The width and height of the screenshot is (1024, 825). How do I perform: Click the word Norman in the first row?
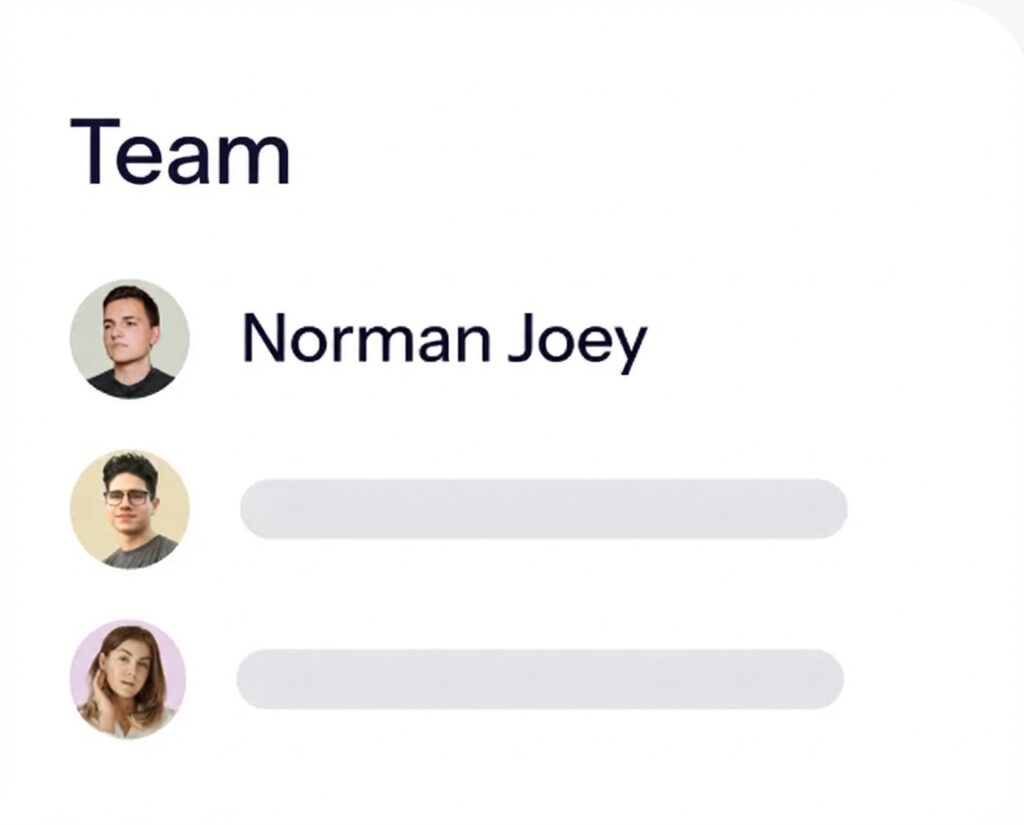[366, 339]
